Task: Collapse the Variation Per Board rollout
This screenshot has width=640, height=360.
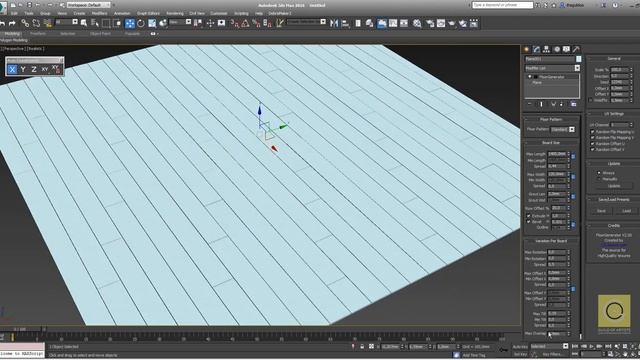Action: [x=551, y=241]
